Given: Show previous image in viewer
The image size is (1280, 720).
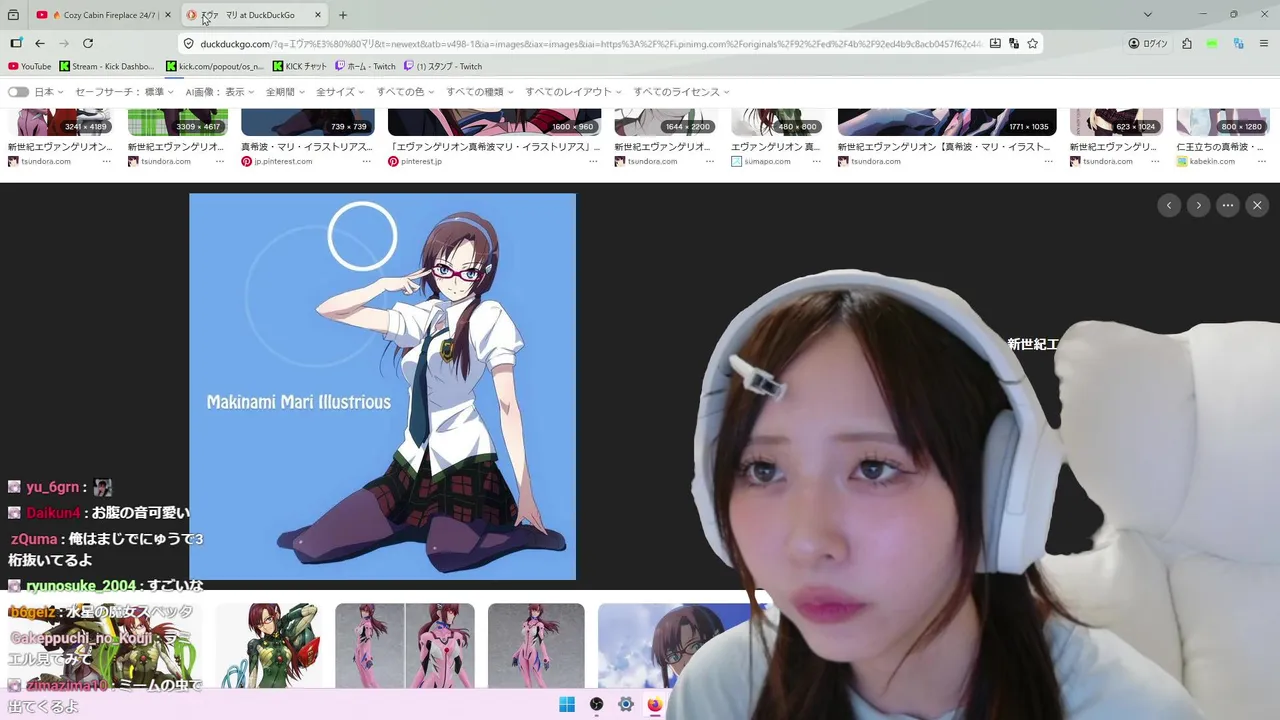Looking at the screenshot, I should tap(1169, 205).
